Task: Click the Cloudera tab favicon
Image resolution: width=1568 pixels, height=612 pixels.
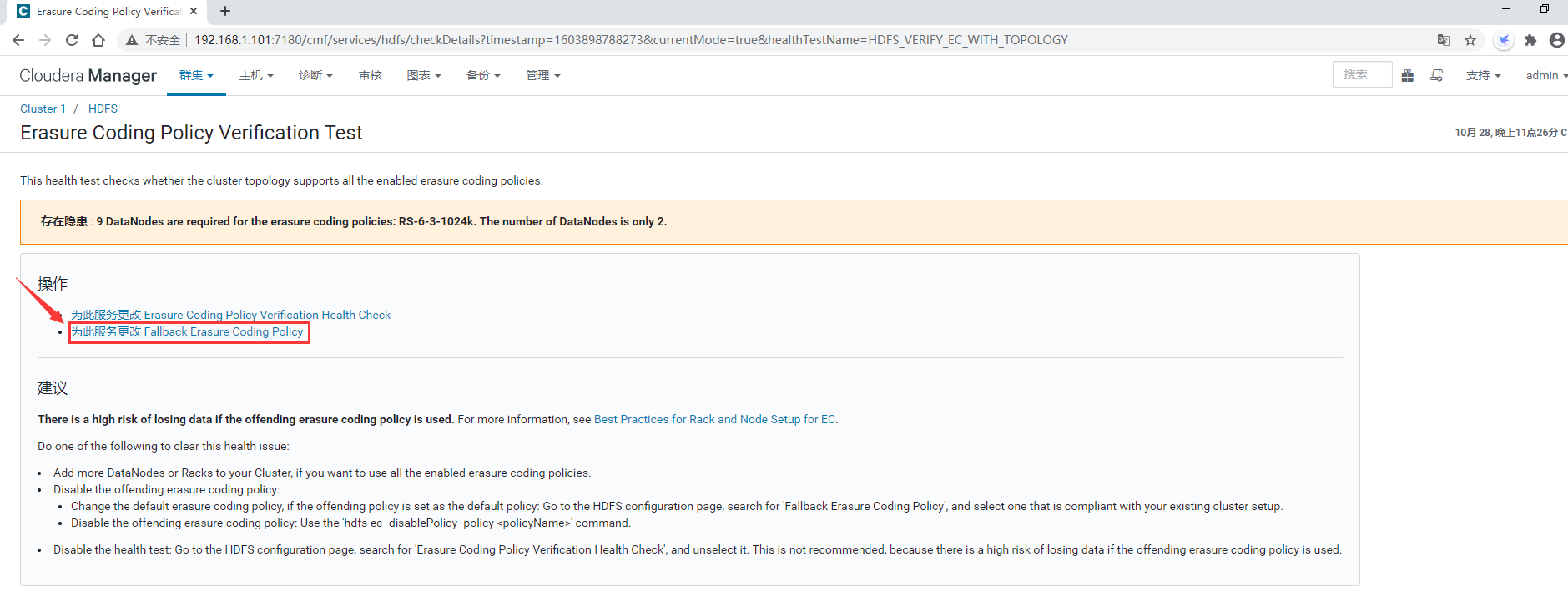Action: point(23,11)
